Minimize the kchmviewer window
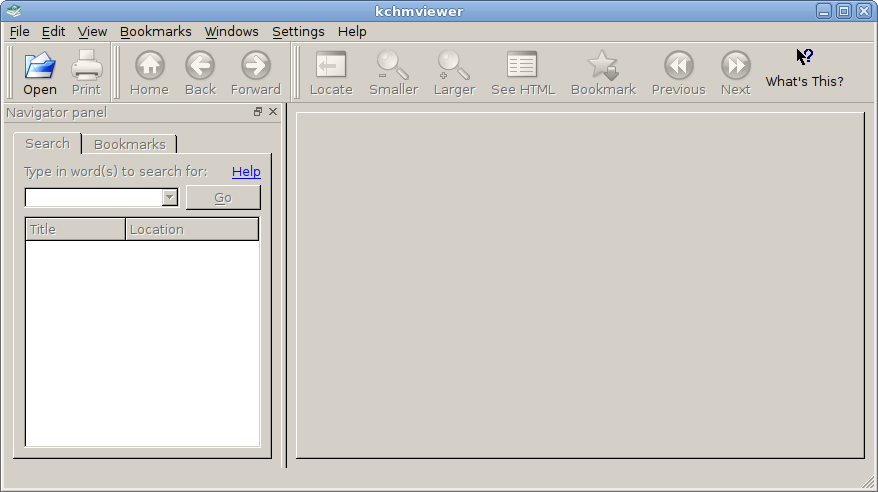The height and width of the screenshot is (492, 878). pyautogui.click(x=824, y=11)
